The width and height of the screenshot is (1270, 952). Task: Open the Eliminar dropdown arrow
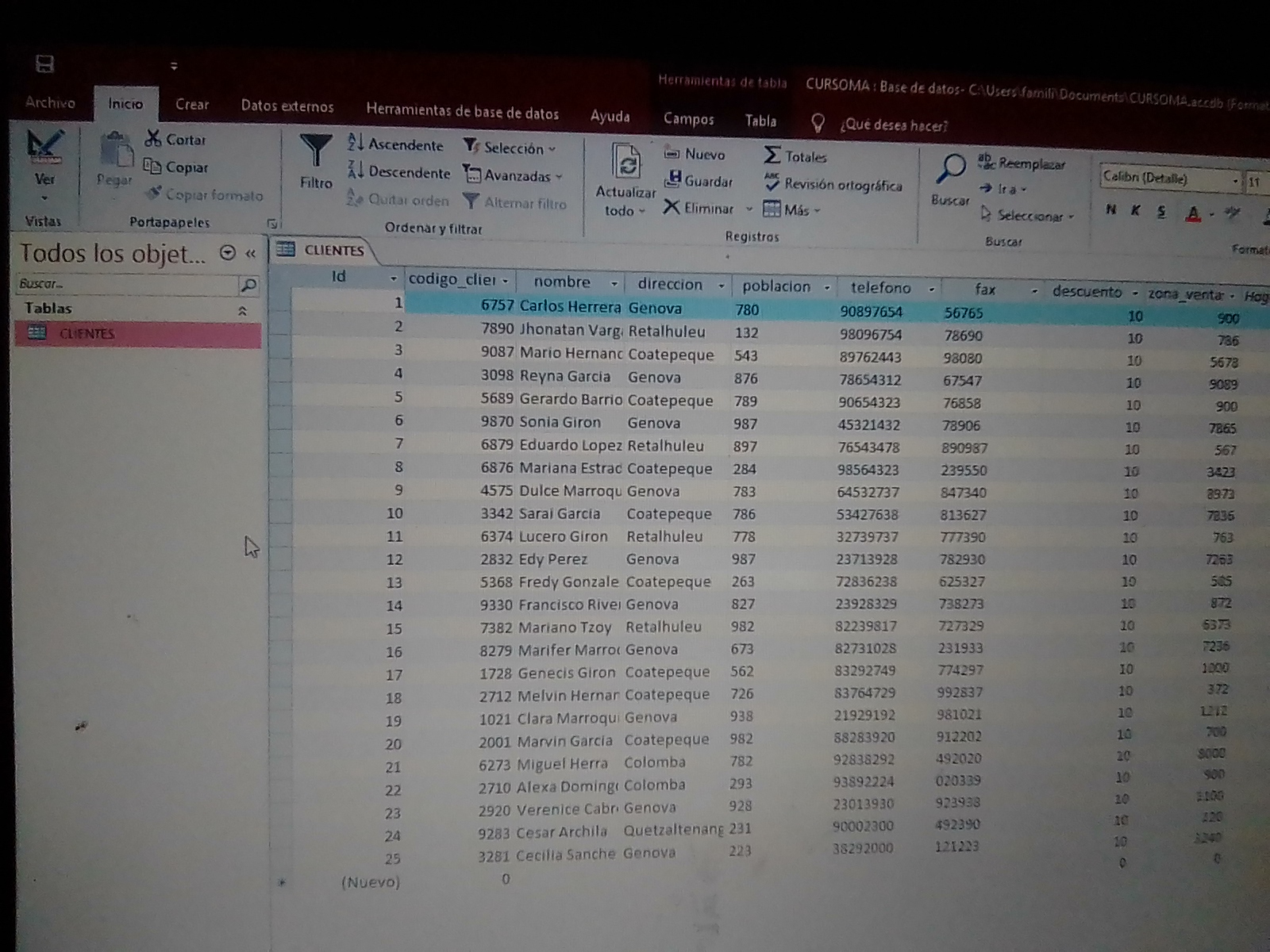pyautogui.click(x=749, y=209)
